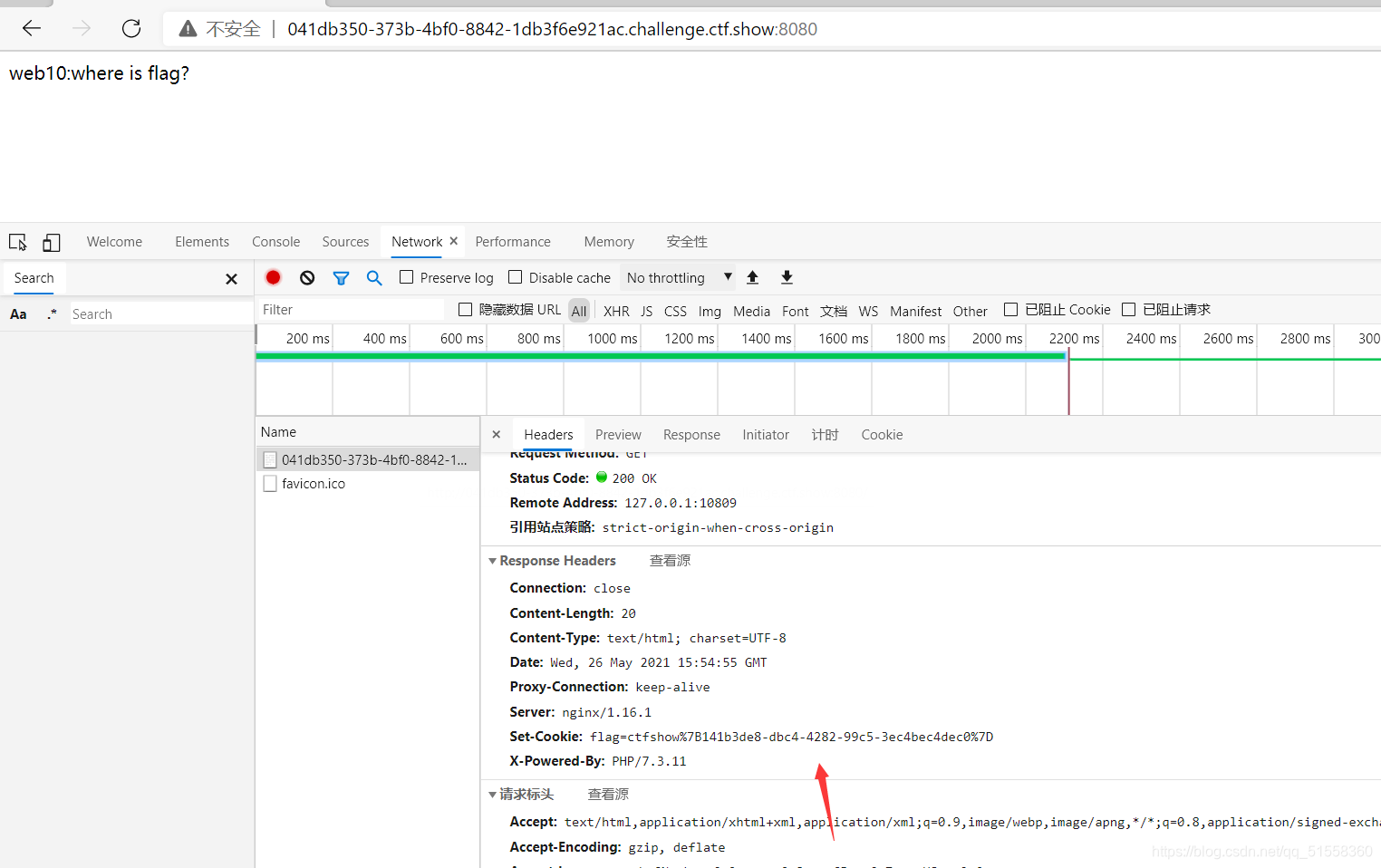The image size is (1381, 868).
Task: Import HAR file with upload arrow
Action: click(x=752, y=277)
